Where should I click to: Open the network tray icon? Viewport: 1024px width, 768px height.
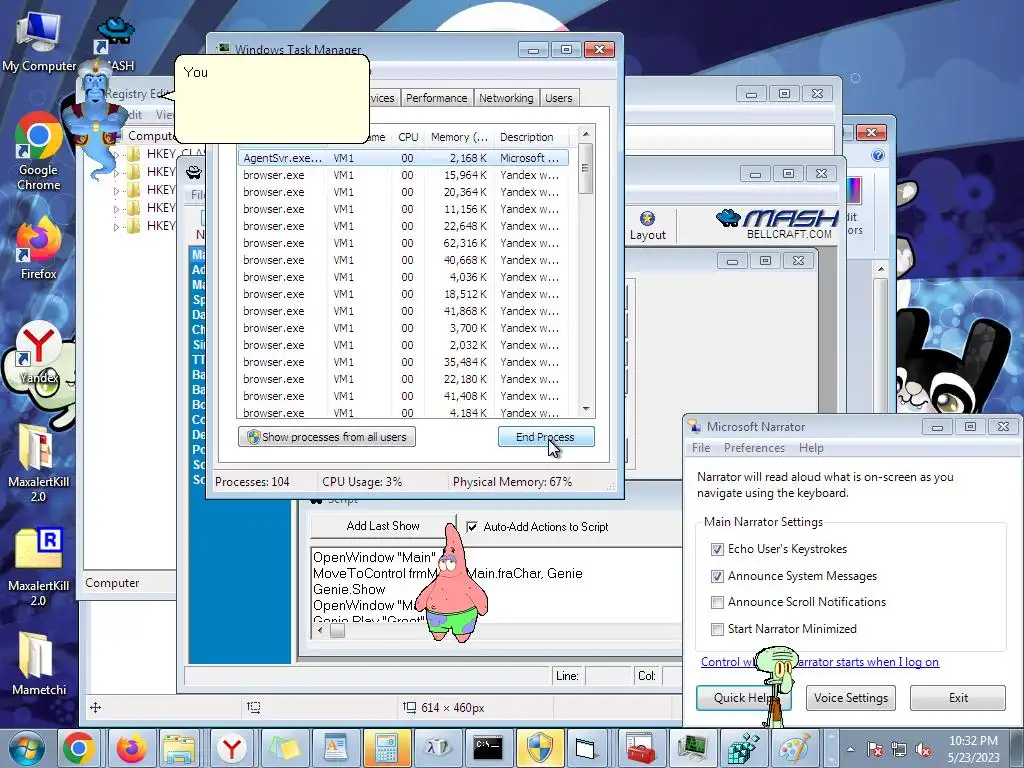(899, 750)
